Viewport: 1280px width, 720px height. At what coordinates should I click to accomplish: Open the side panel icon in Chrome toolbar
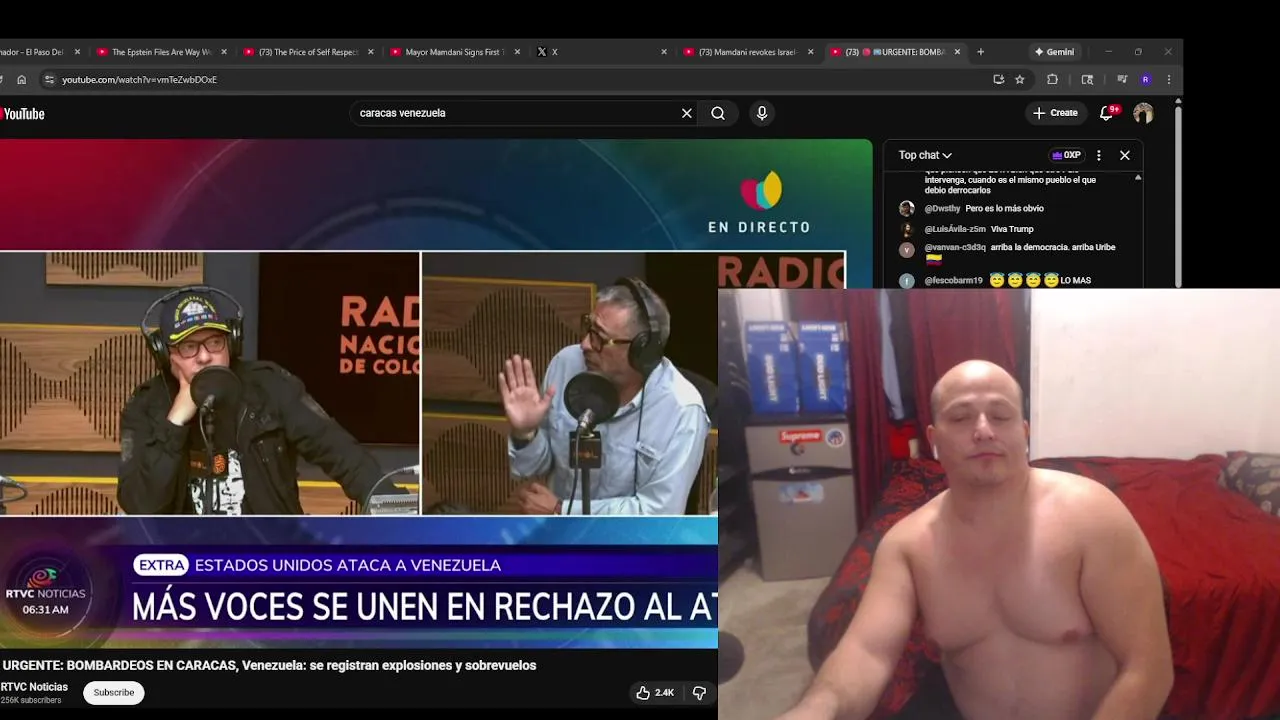click(x=1087, y=80)
